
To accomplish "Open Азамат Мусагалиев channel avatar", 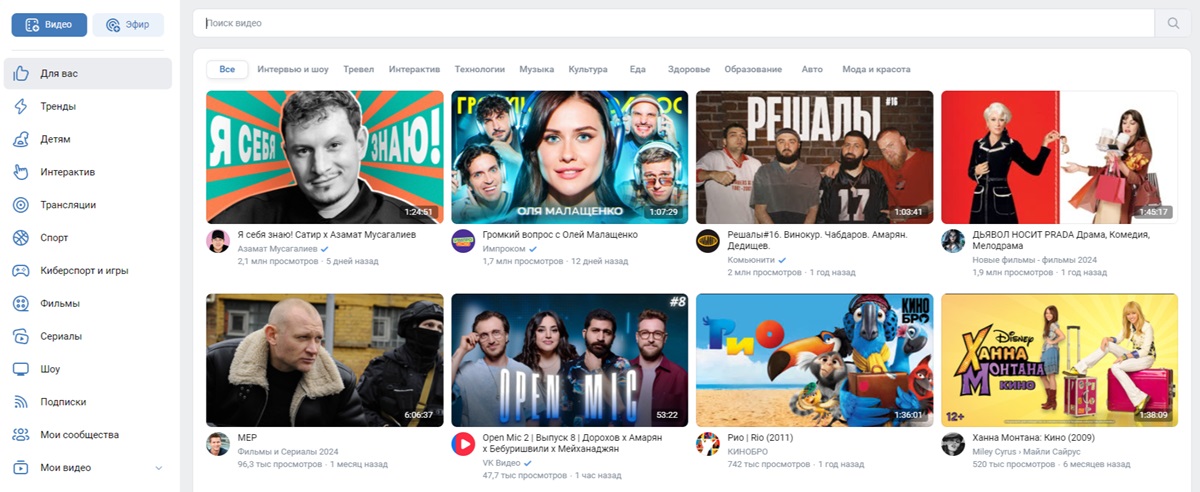I will [x=218, y=241].
